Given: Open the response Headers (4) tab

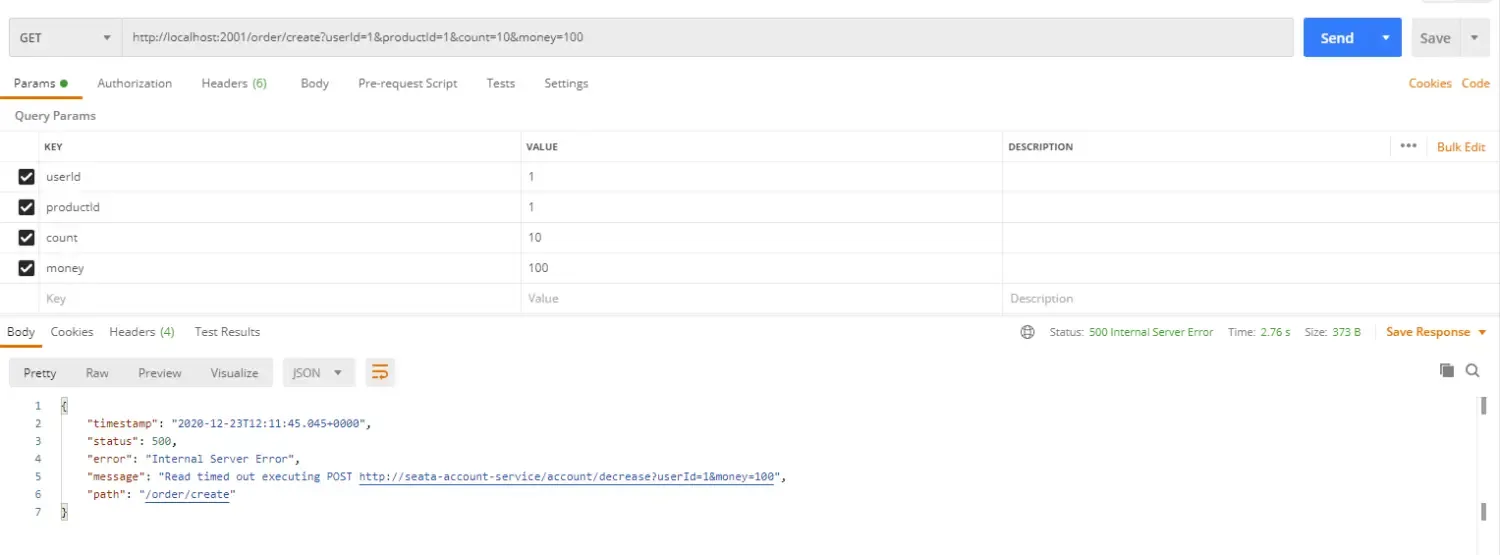Looking at the screenshot, I should (142, 332).
